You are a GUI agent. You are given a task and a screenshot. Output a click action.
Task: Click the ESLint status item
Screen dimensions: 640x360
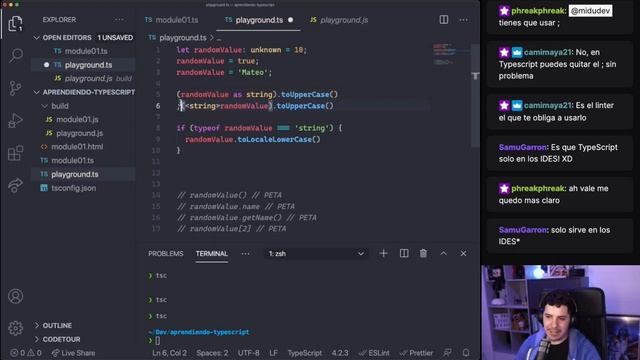point(374,353)
